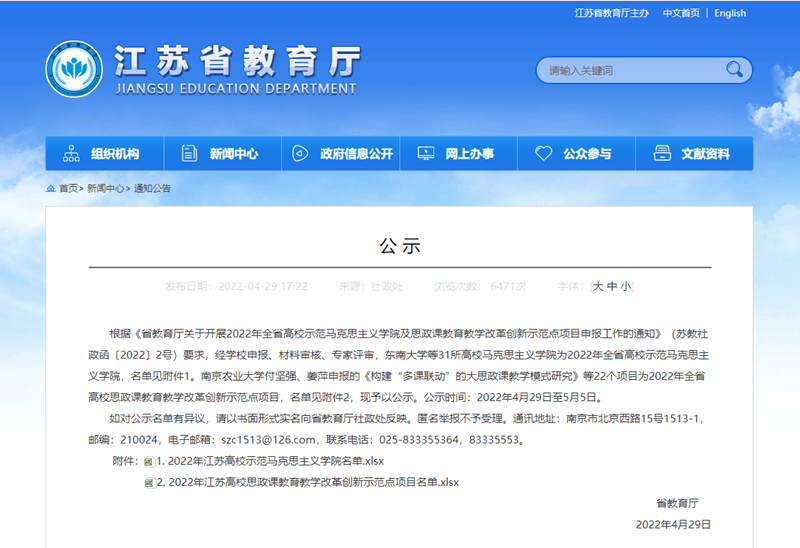Set font size to 大 (large)

598,287
